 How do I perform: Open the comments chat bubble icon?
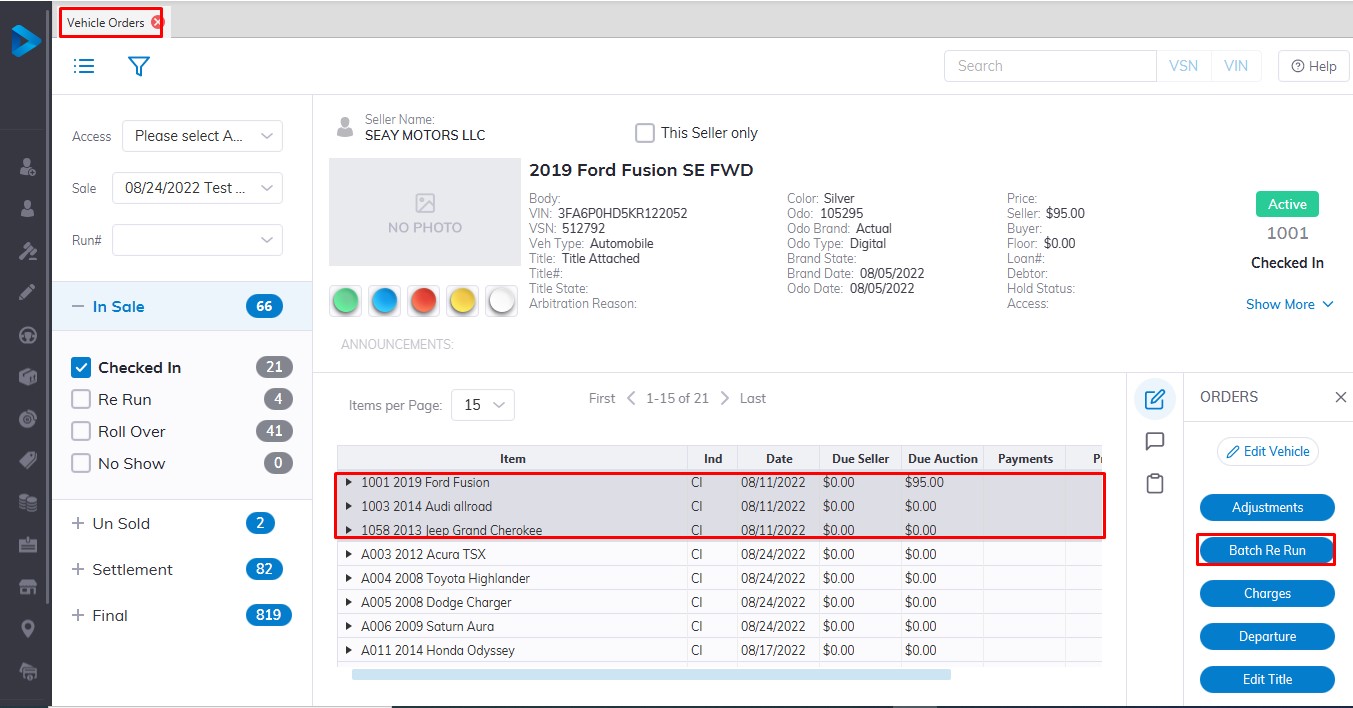click(x=1154, y=441)
